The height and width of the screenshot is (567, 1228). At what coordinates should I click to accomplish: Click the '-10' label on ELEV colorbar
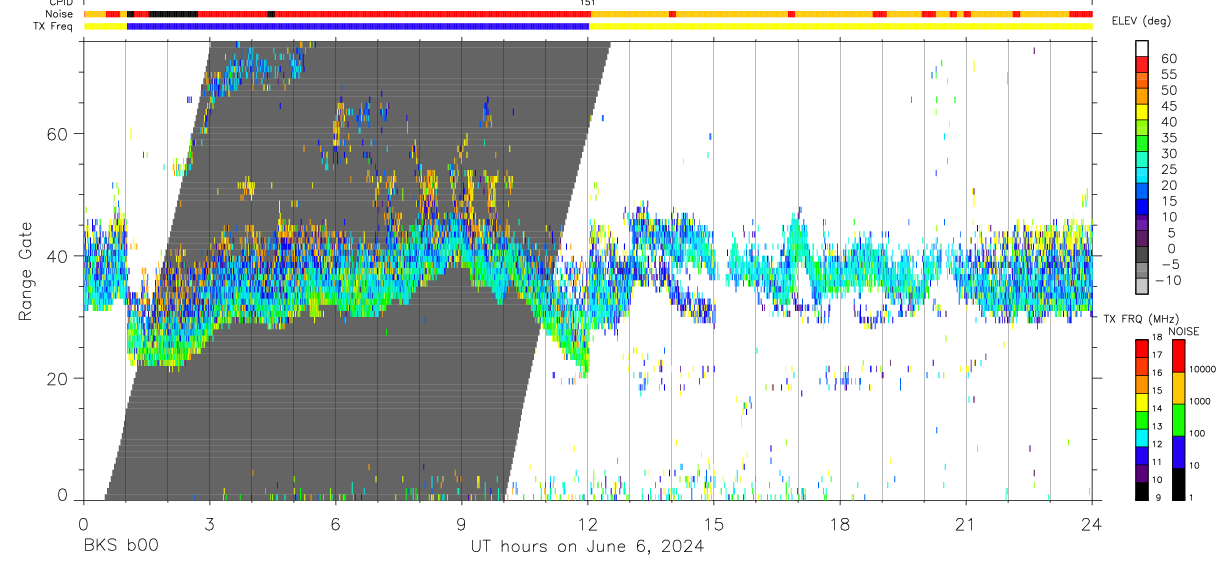click(x=1167, y=281)
